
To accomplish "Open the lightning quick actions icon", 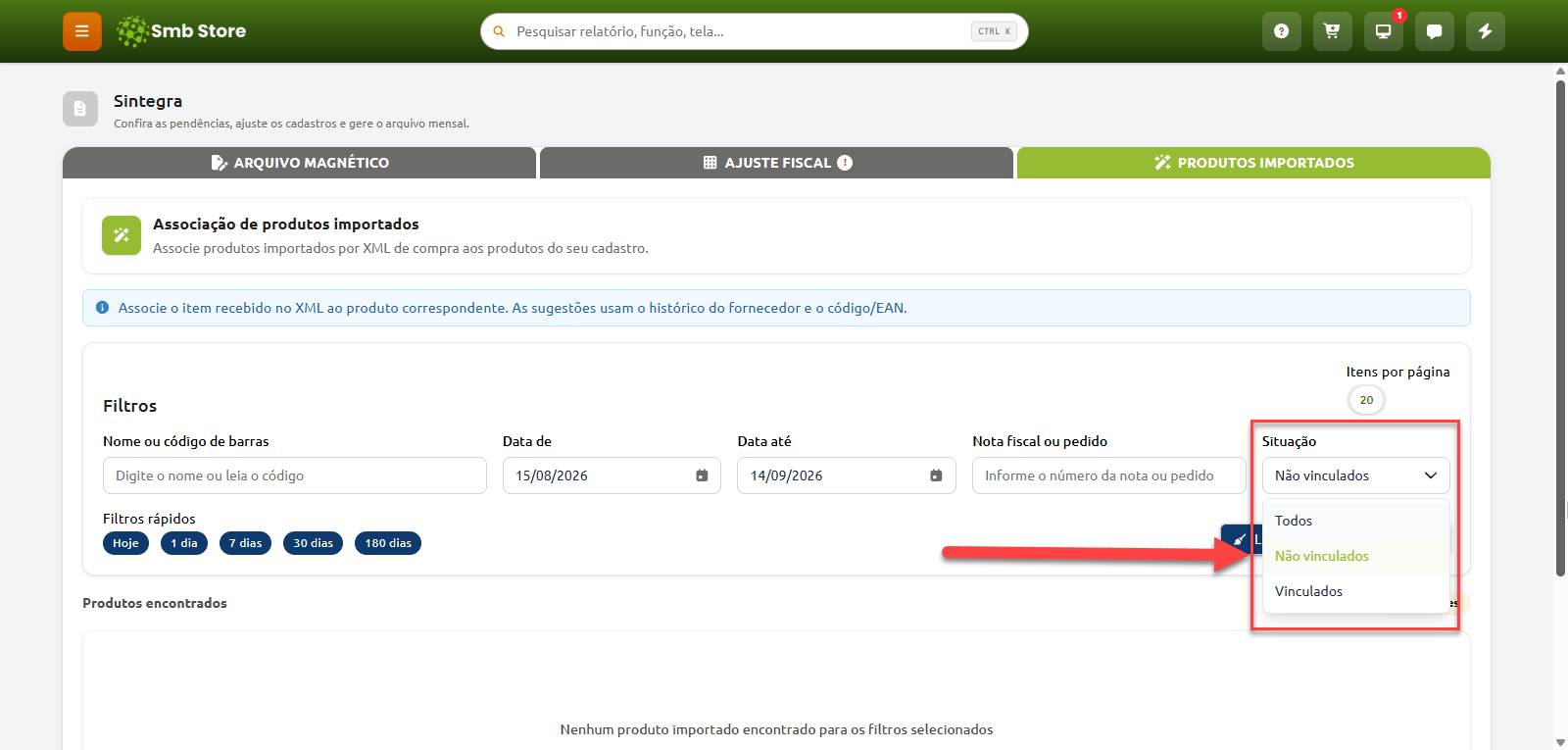I will coord(1485,31).
